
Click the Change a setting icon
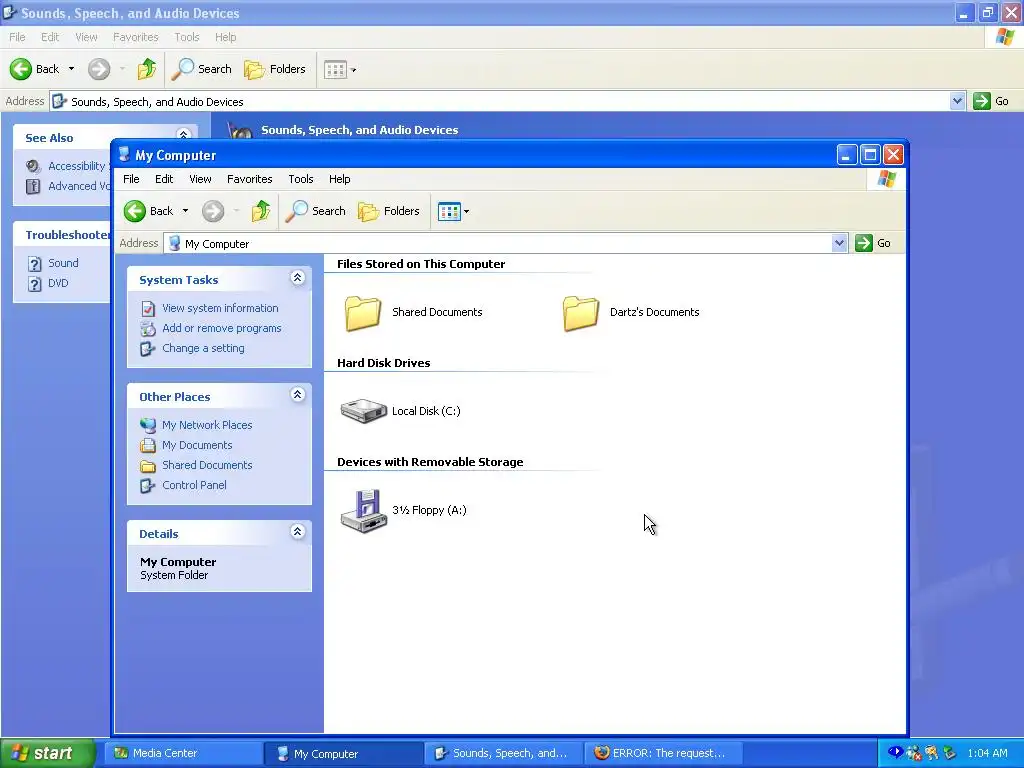(148, 349)
